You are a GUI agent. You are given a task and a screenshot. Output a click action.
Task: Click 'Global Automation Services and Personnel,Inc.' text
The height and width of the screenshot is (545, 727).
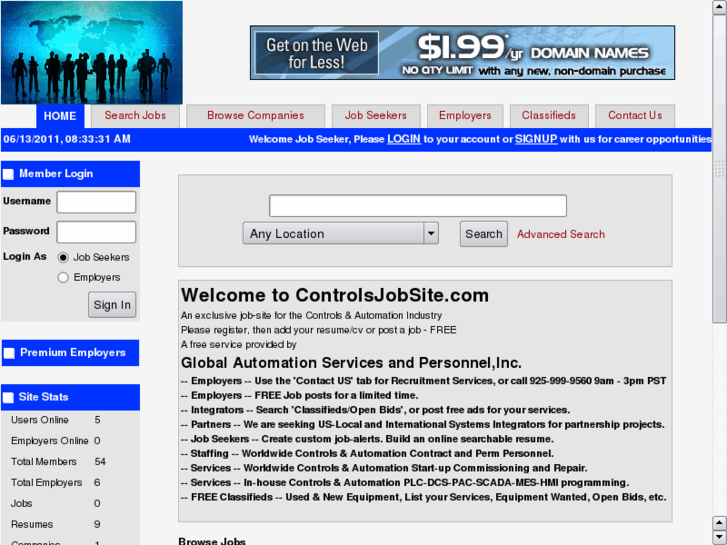[x=351, y=363]
